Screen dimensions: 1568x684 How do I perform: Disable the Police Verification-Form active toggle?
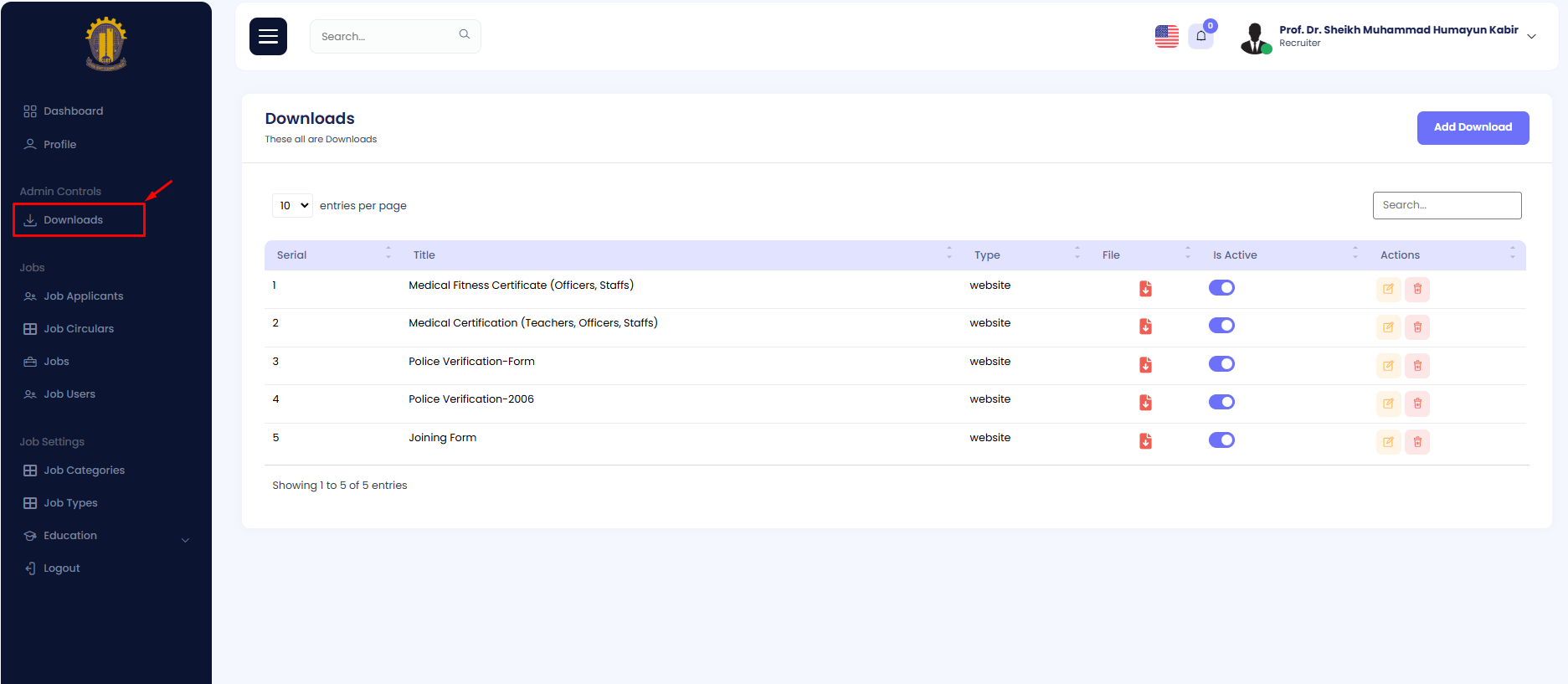coord(1221,364)
